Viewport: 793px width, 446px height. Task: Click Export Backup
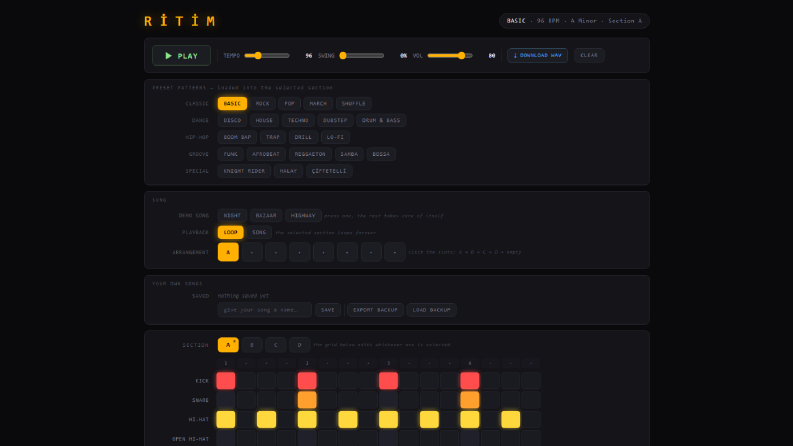(x=375, y=310)
